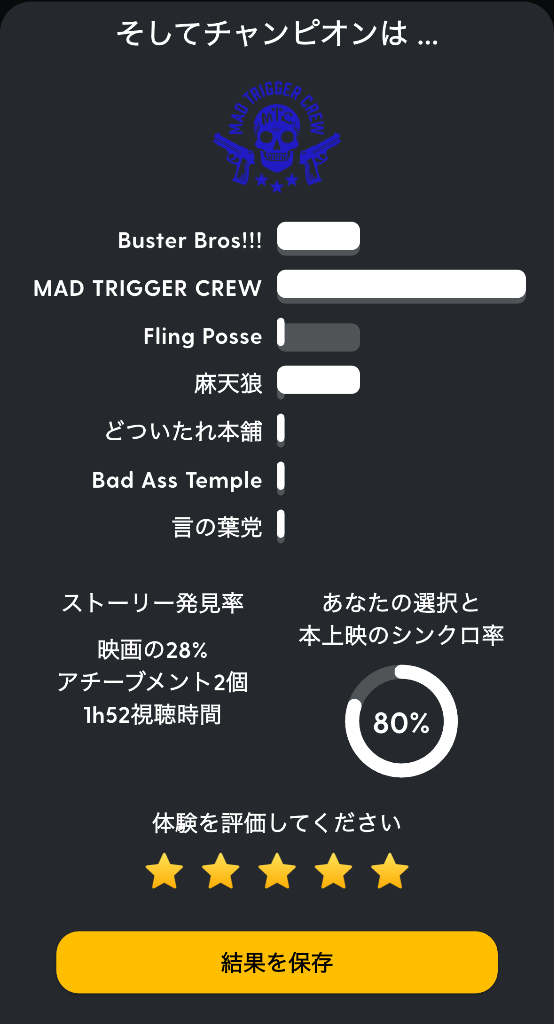Click the アチーブメント2個 achievement text
Screen dimensions: 555x1024
pyautogui.click(x=153, y=682)
